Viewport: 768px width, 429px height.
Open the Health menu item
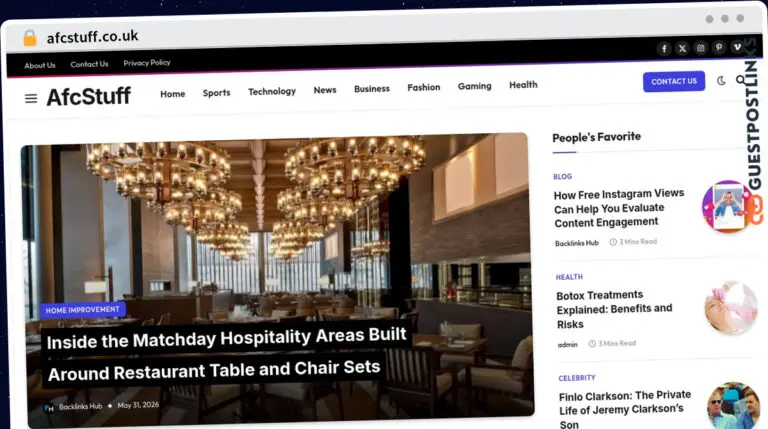523,85
